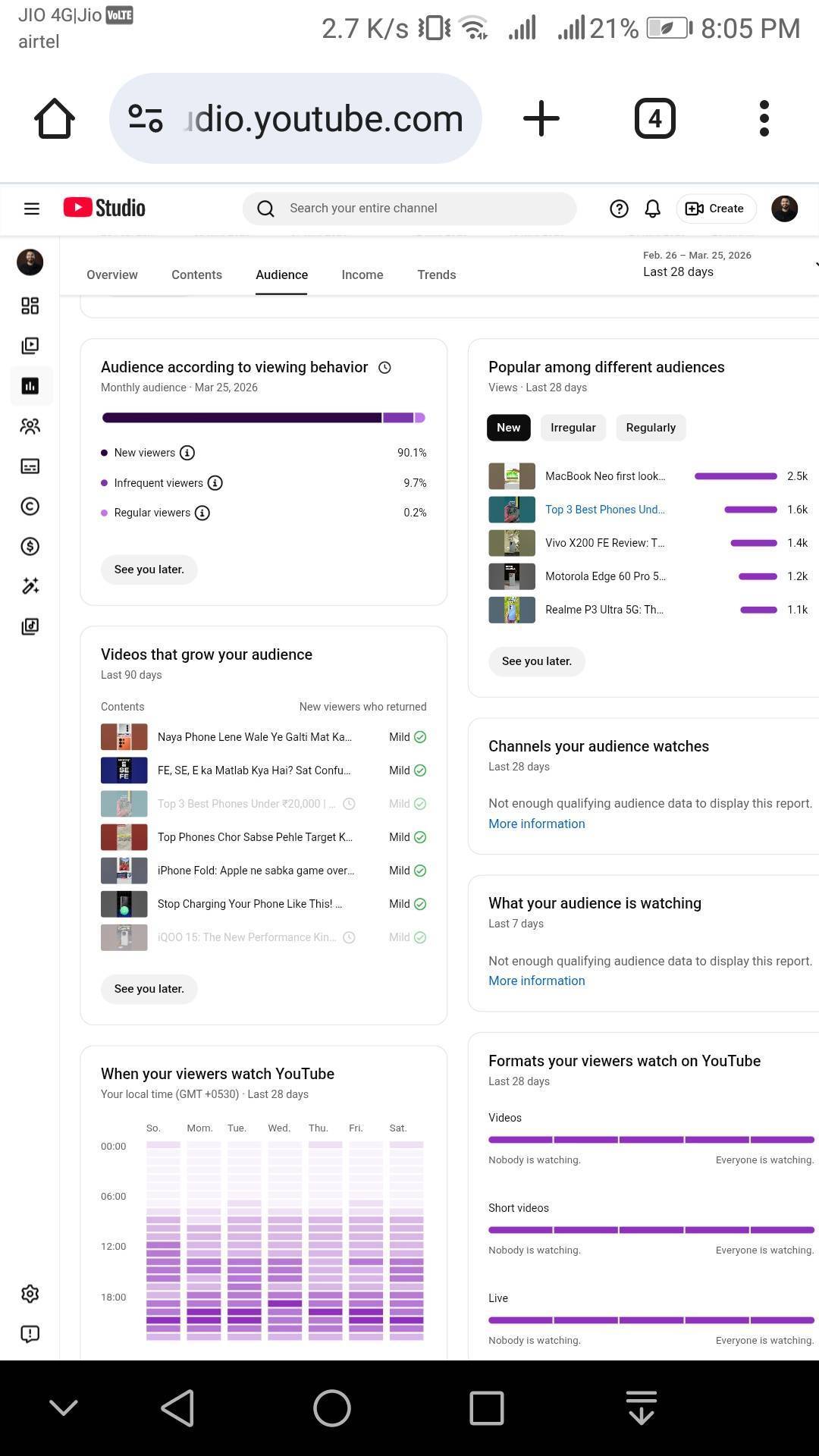The image size is (819, 1456).
Task: Click the Create button
Action: [715, 209]
